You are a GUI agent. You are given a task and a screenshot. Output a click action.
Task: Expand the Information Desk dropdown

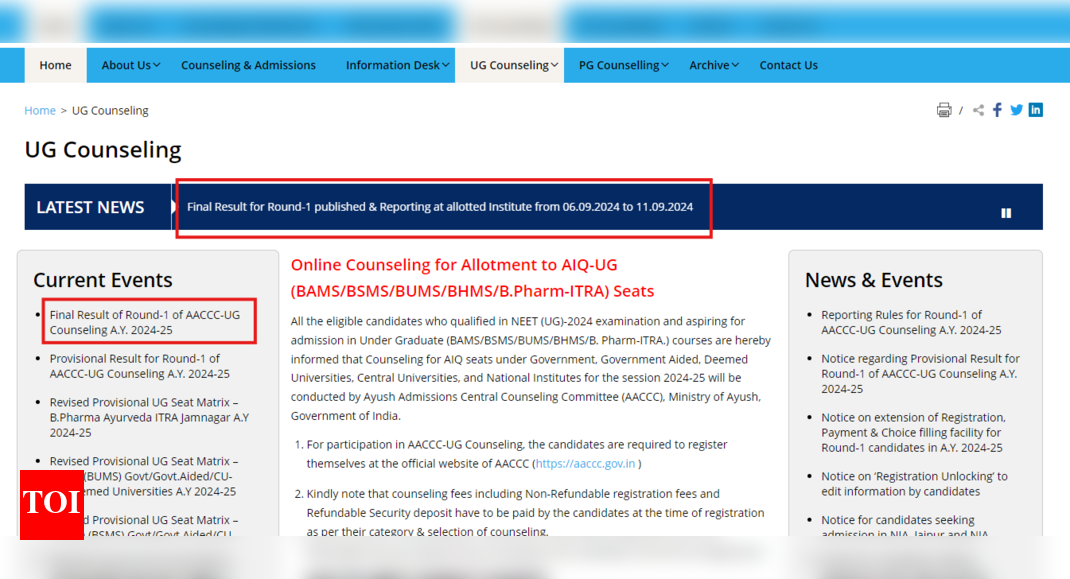[x=396, y=65]
